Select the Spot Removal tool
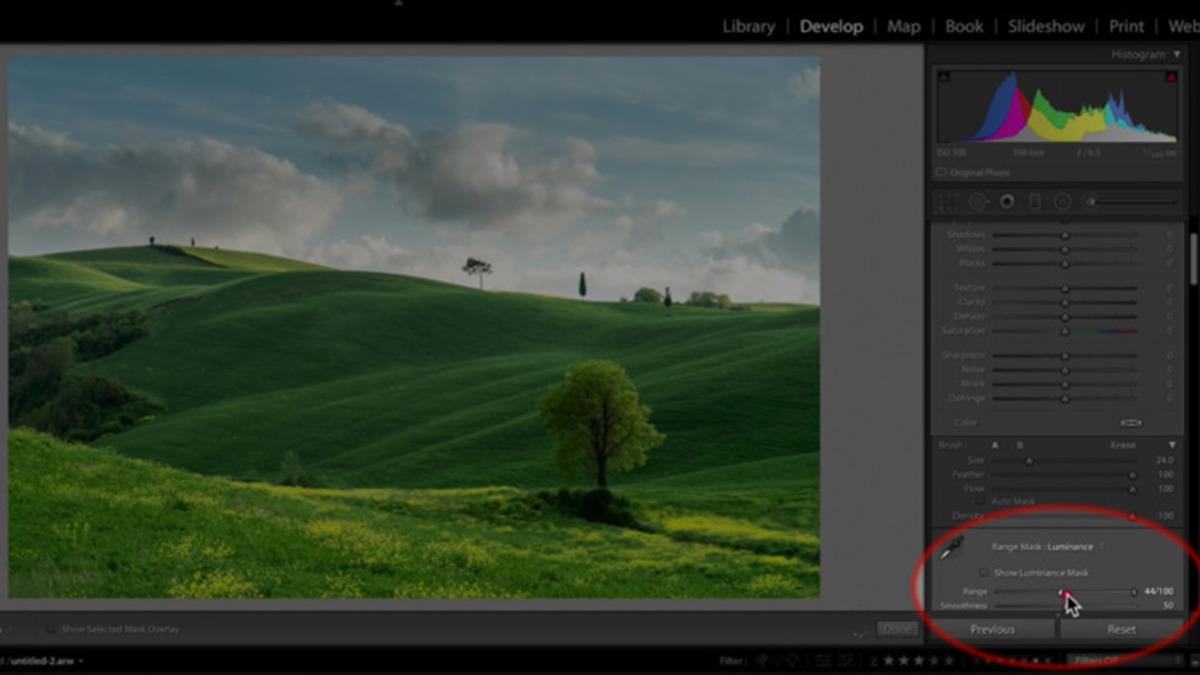The width and height of the screenshot is (1200, 675). click(977, 202)
